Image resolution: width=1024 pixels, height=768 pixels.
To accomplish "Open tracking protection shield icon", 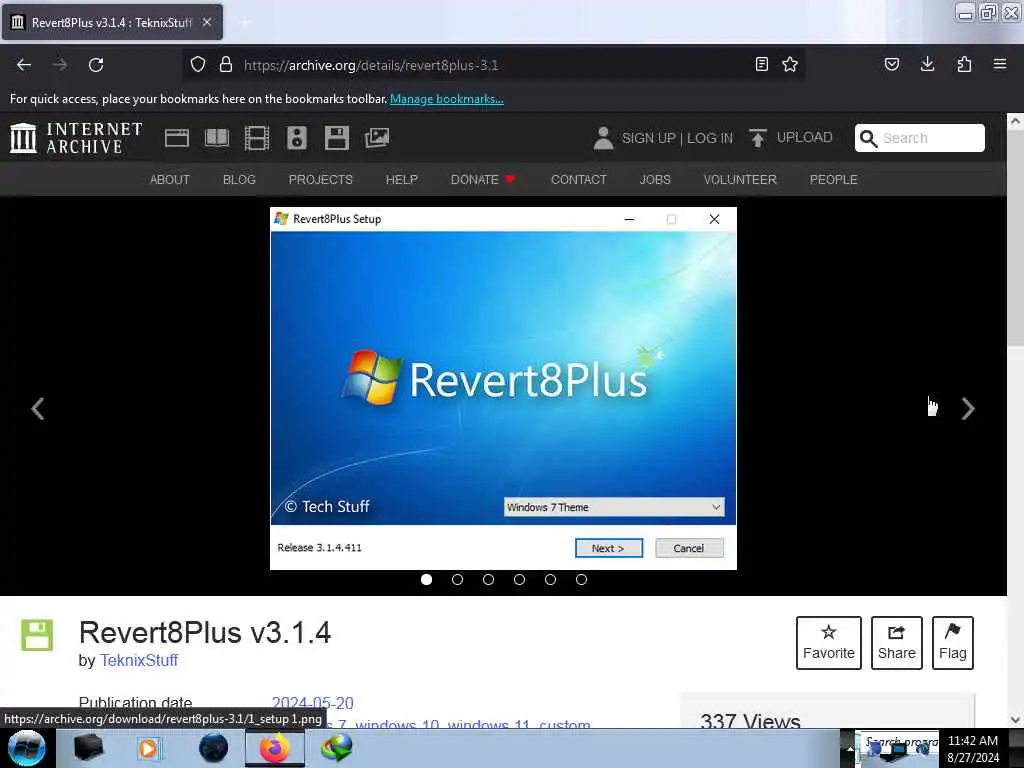I will [198, 65].
